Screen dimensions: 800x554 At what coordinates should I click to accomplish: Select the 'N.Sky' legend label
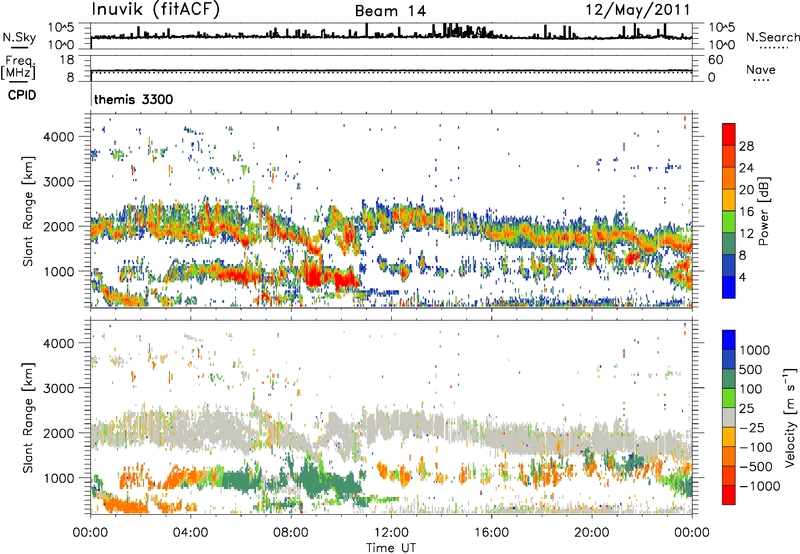(x=19, y=37)
